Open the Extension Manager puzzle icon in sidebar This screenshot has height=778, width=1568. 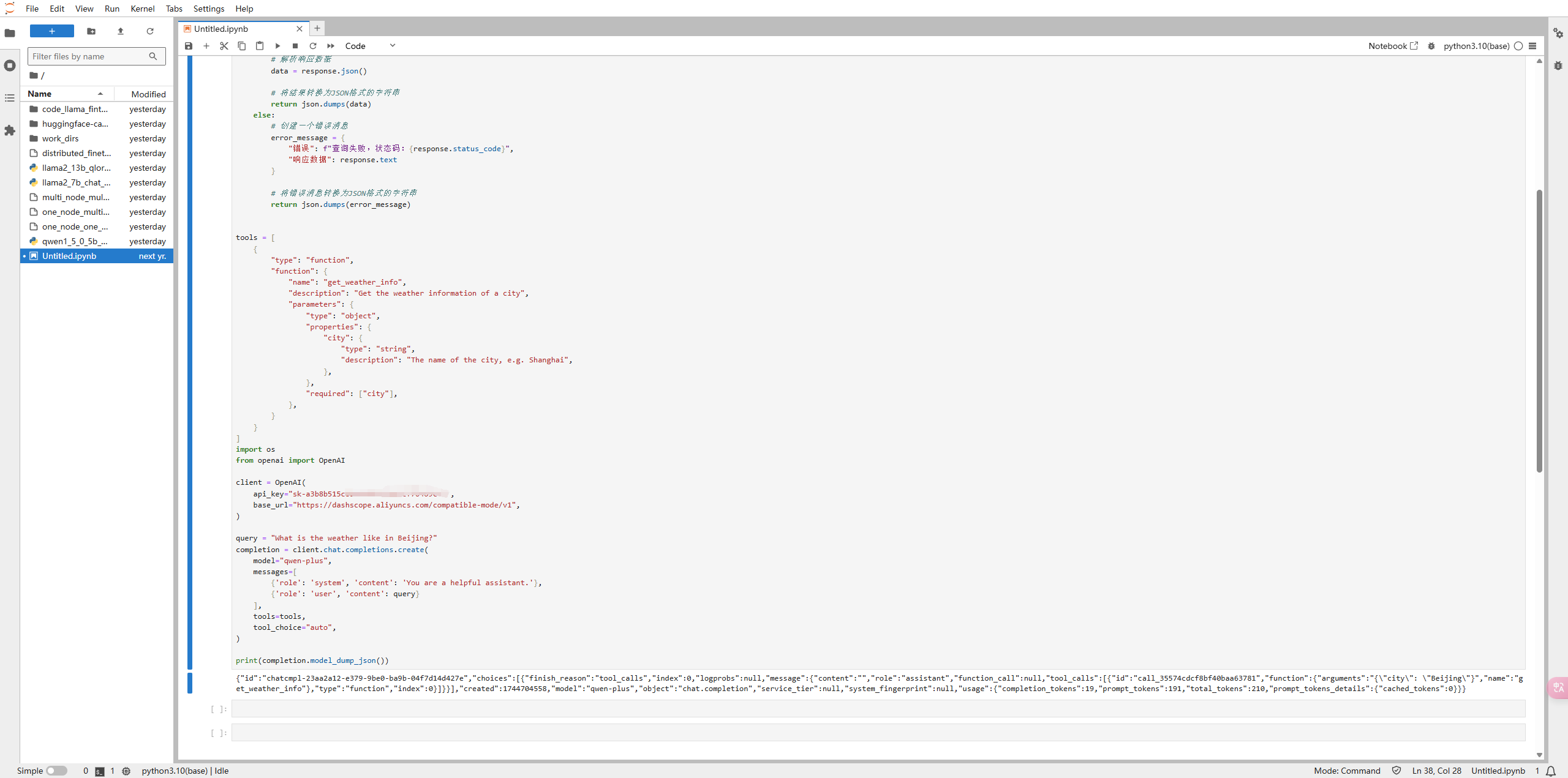(x=10, y=130)
